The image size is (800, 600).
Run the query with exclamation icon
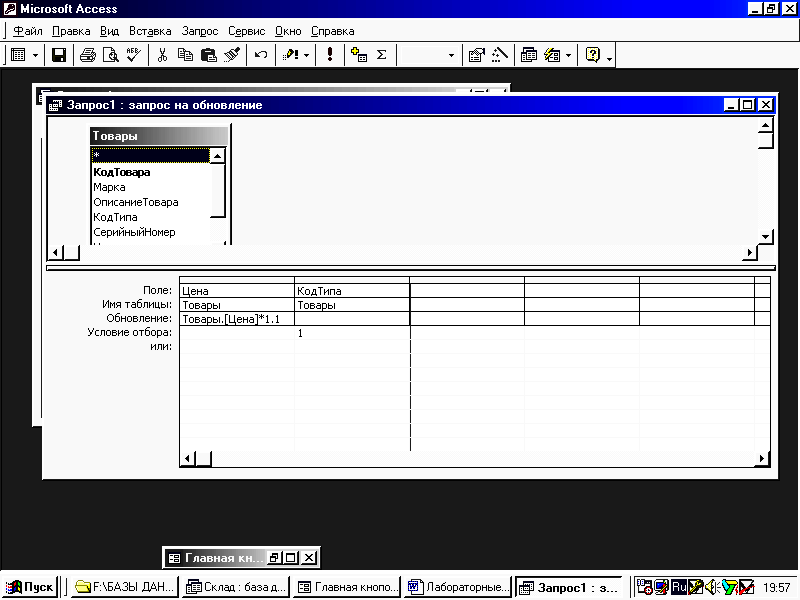(330, 55)
